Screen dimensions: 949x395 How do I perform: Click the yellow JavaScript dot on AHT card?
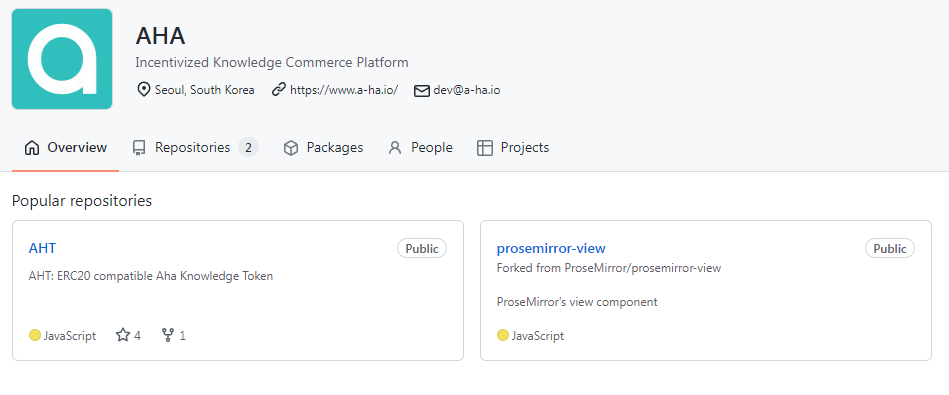point(34,335)
